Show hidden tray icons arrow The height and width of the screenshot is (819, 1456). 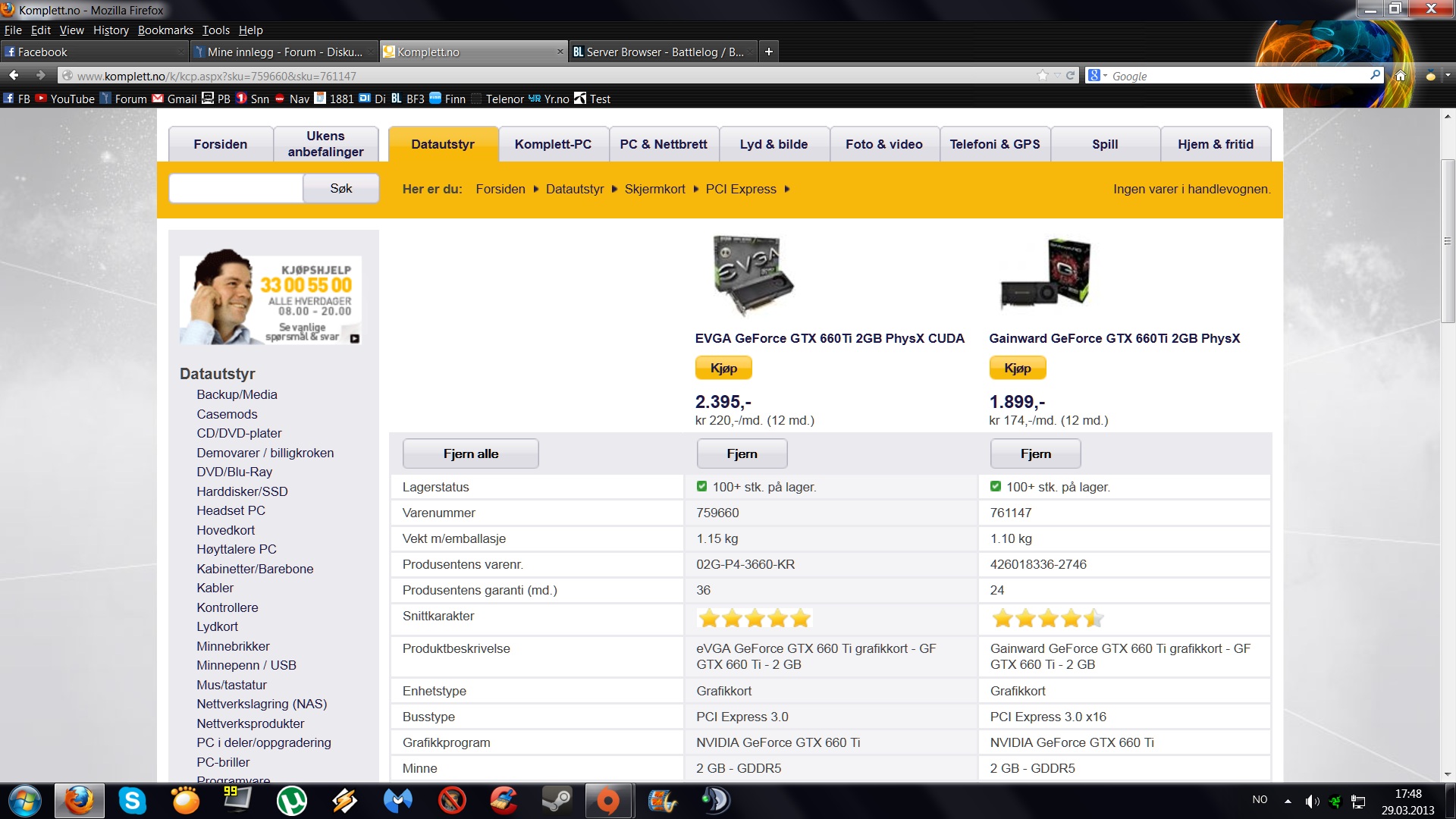(1288, 801)
